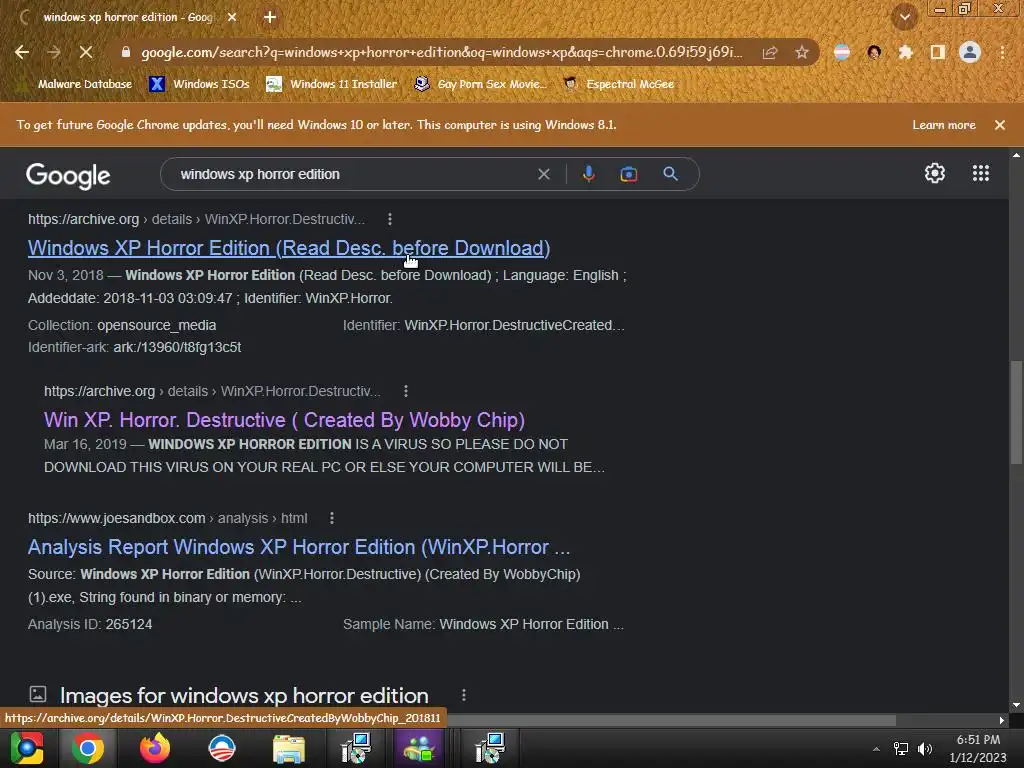Click the archive.org breadcrumb of first result
The height and width of the screenshot is (768, 1024).
(x=196, y=219)
